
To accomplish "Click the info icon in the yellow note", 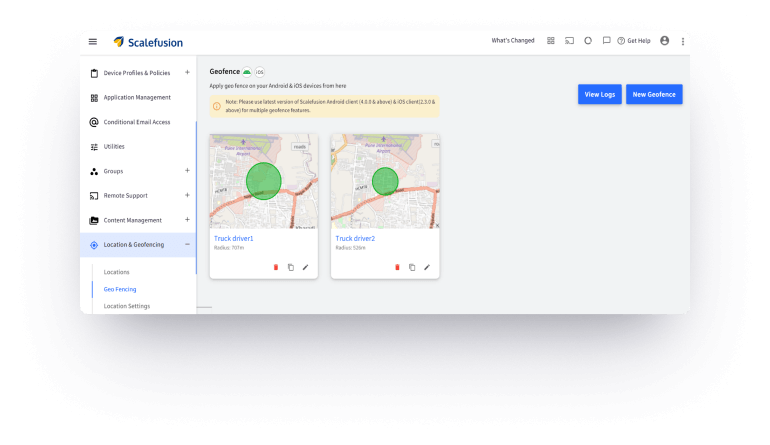I will coord(217,106).
